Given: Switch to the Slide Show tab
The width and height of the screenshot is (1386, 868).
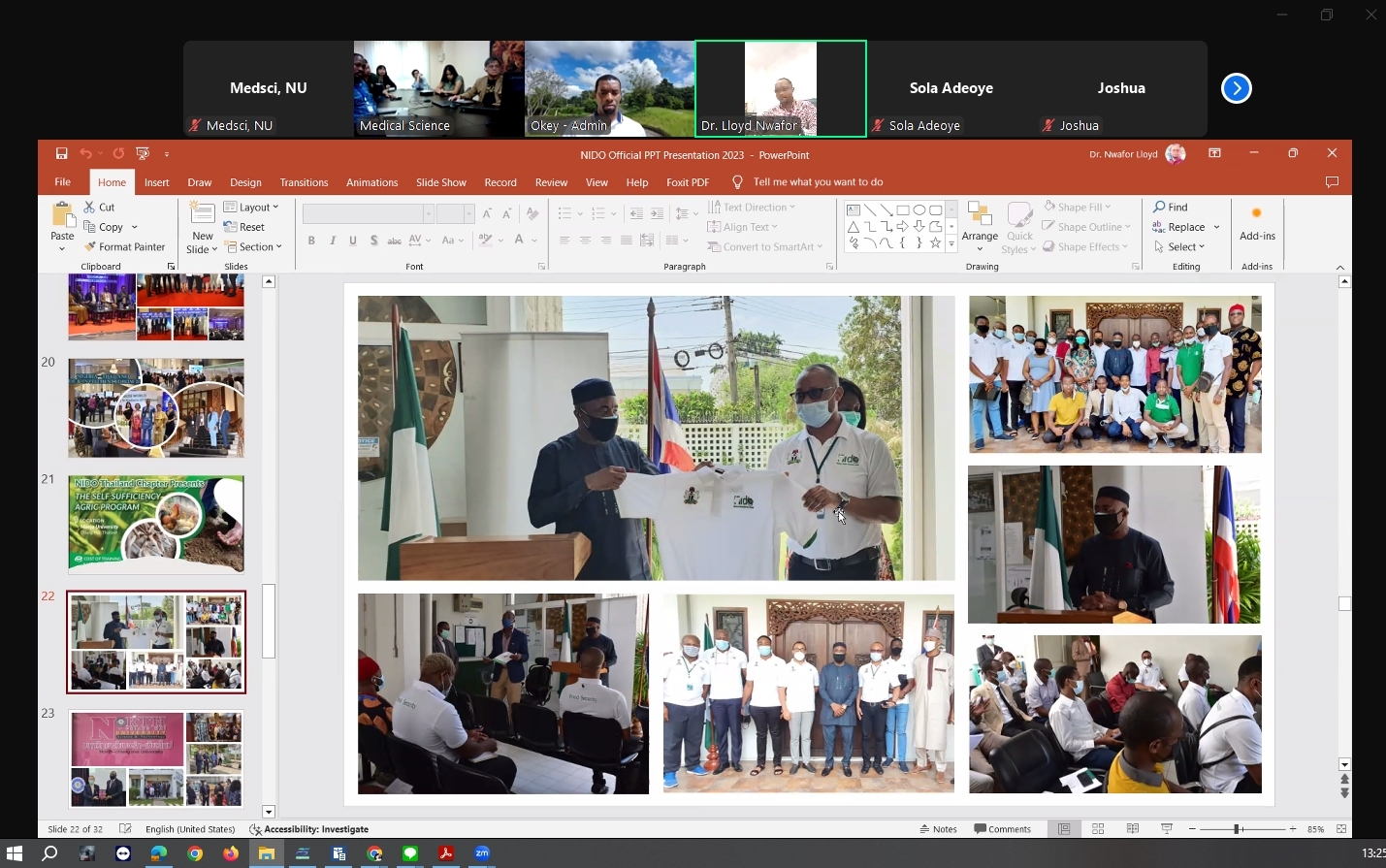Looking at the screenshot, I should 440,182.
